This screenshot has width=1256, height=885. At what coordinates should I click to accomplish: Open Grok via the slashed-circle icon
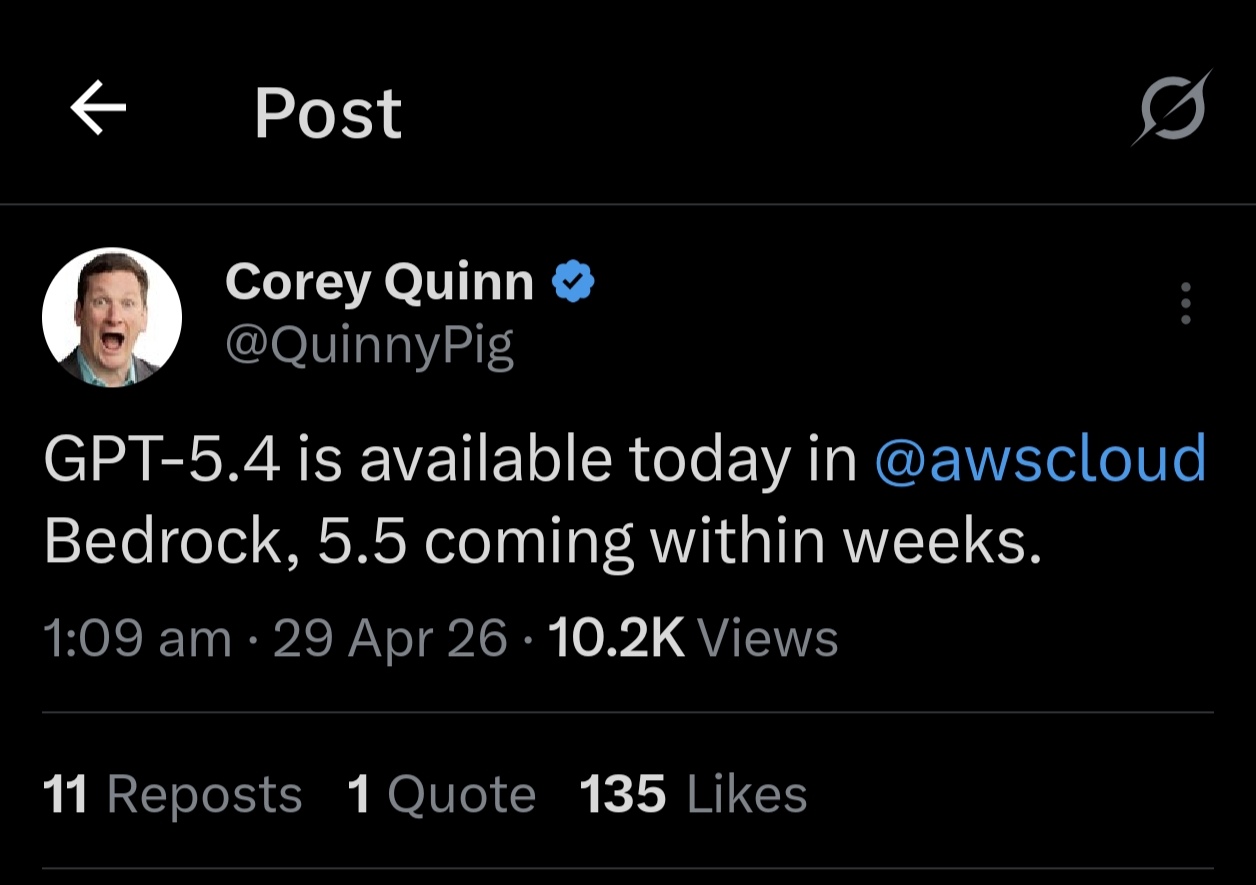pos(1172,108)
